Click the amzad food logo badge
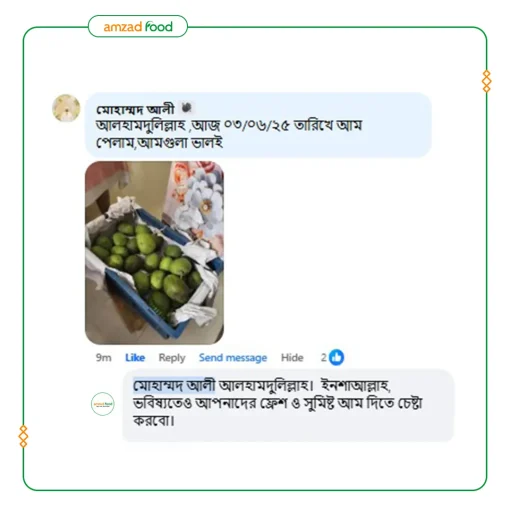The image size is (510, 510). [x=138, y=26]
